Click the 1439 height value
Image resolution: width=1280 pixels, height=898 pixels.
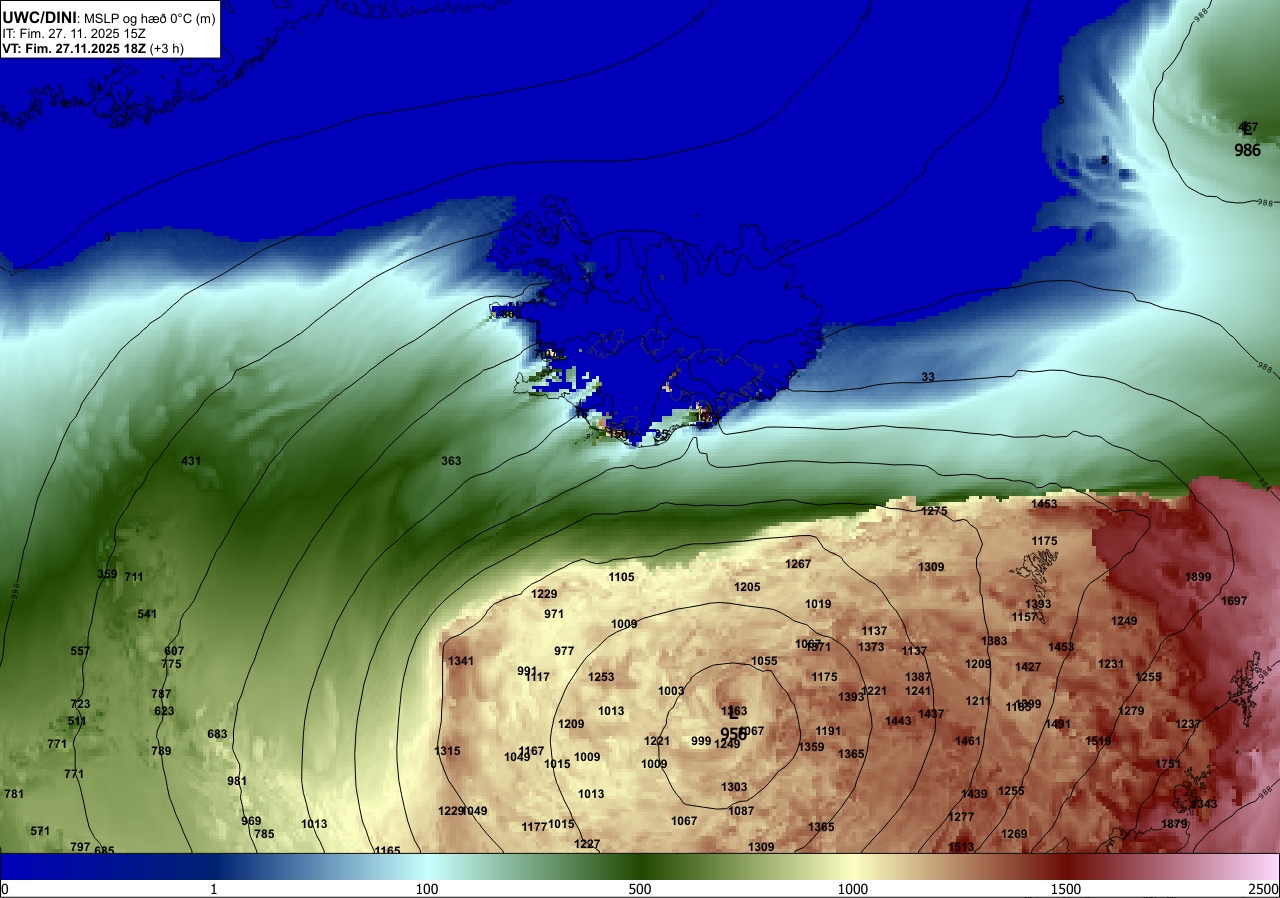974,794
